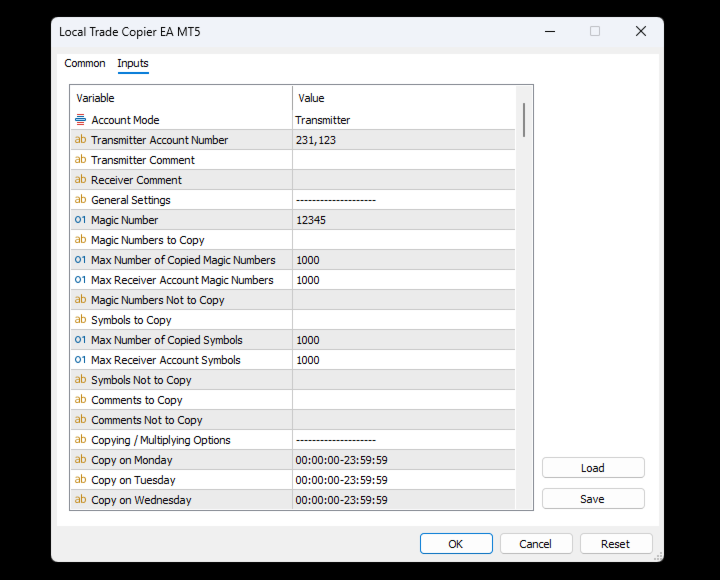Click the ab icon beside Magic Numbers to Copy
This screenshot has width=720, height=580.
tap(80, 240)
